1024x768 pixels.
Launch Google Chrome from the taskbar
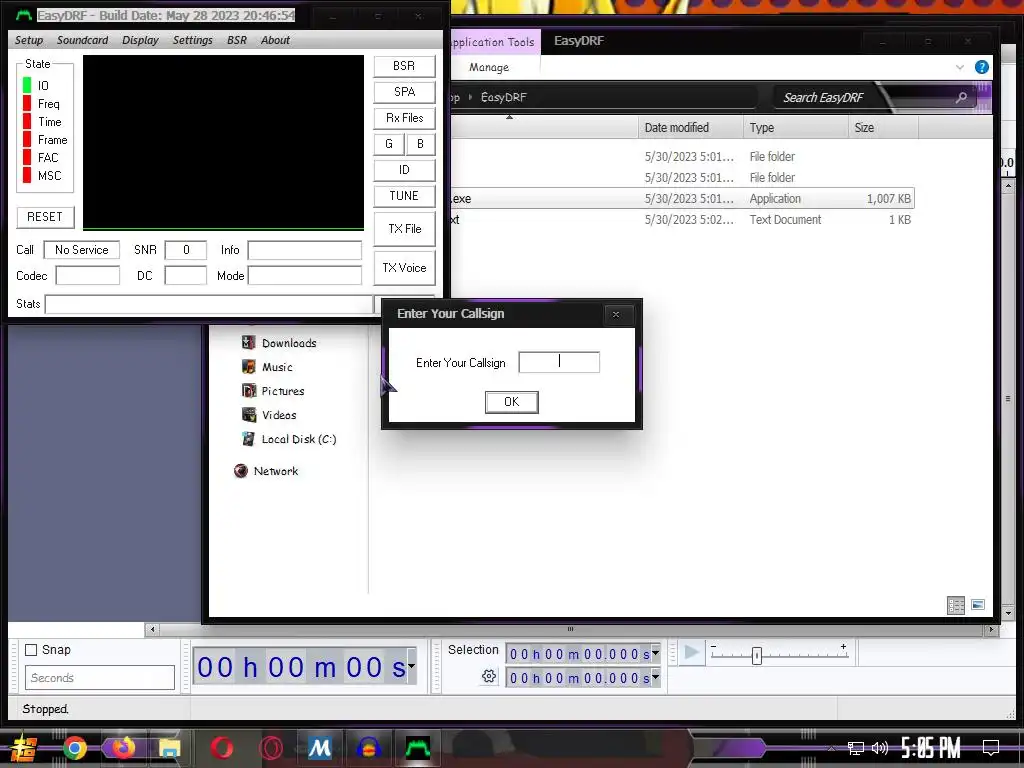pos(74,748)
